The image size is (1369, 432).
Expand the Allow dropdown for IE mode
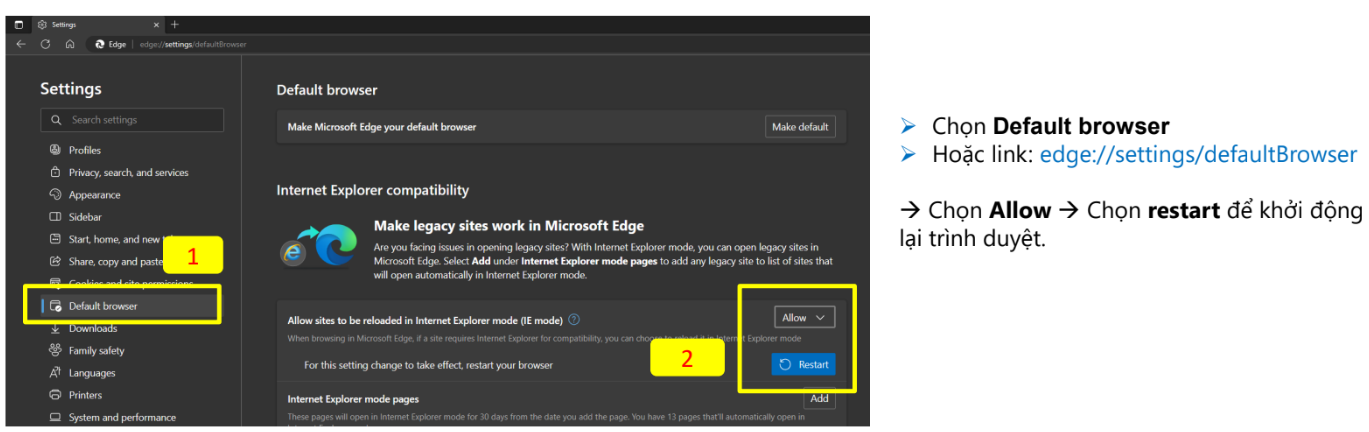(x=804, y=318)
